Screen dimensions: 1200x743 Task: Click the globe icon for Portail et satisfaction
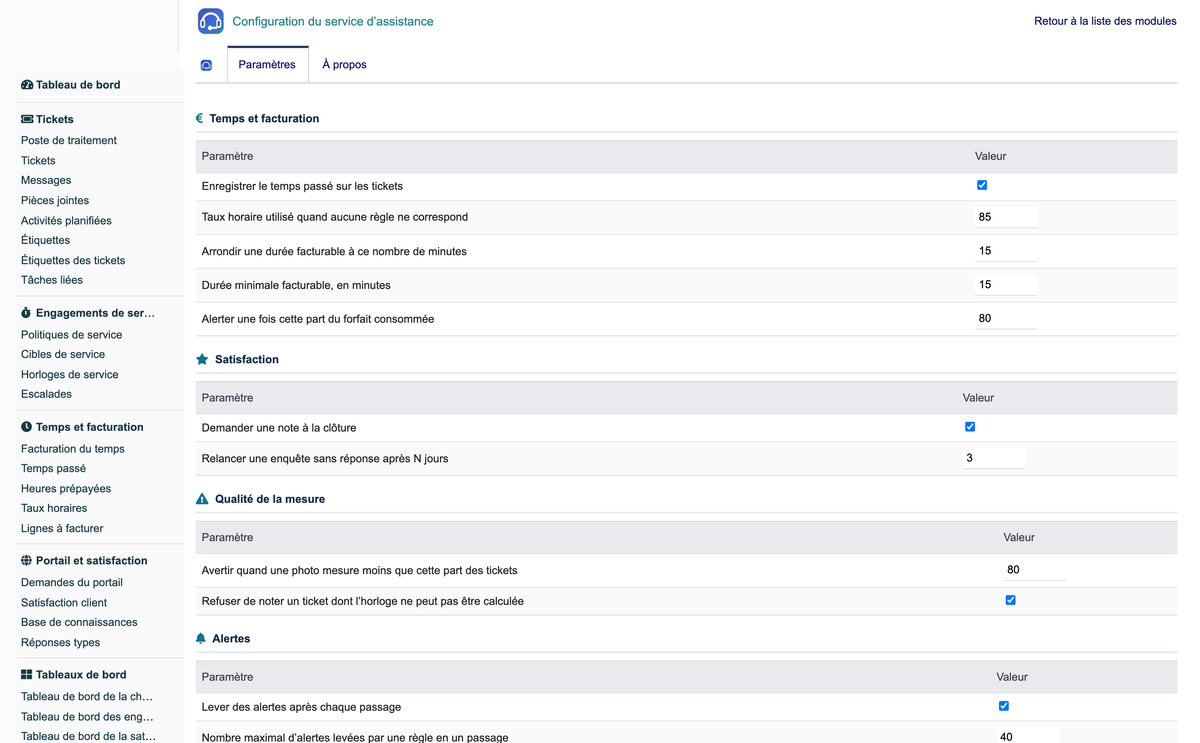(x=27, y=561)
